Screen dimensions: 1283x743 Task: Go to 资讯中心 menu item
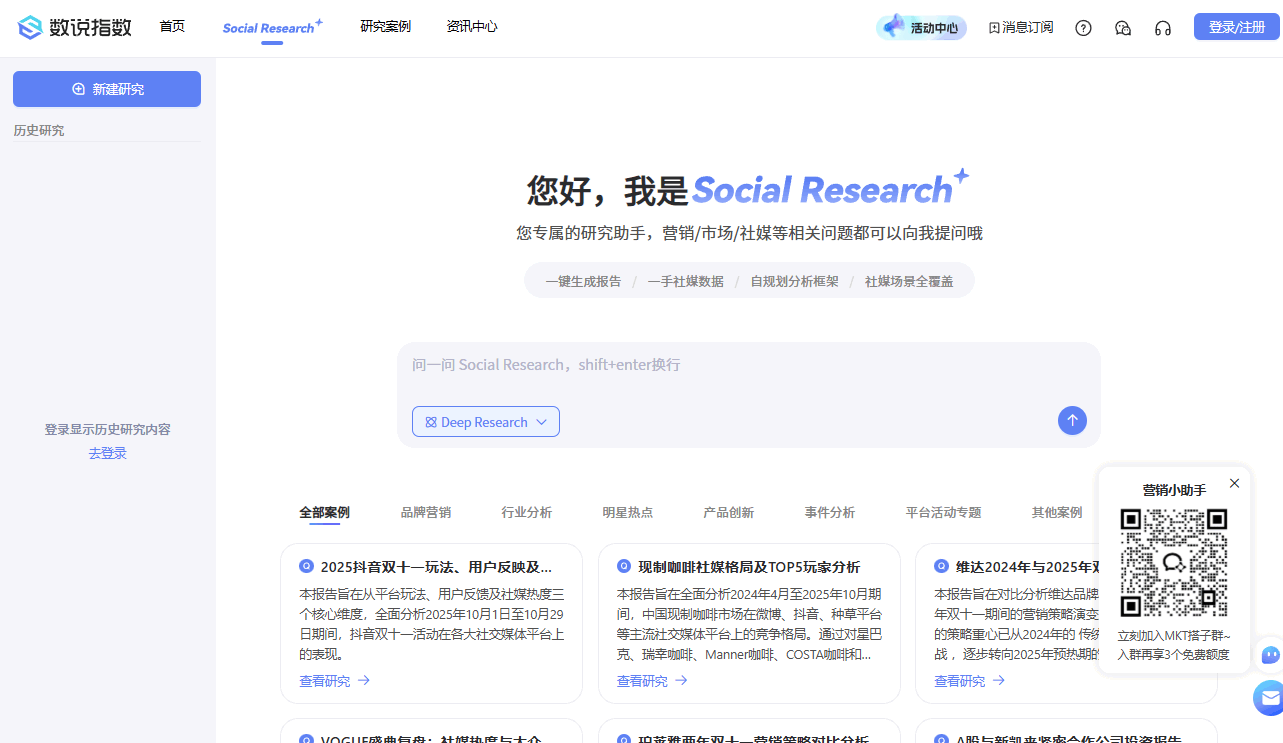click(471, 26)
